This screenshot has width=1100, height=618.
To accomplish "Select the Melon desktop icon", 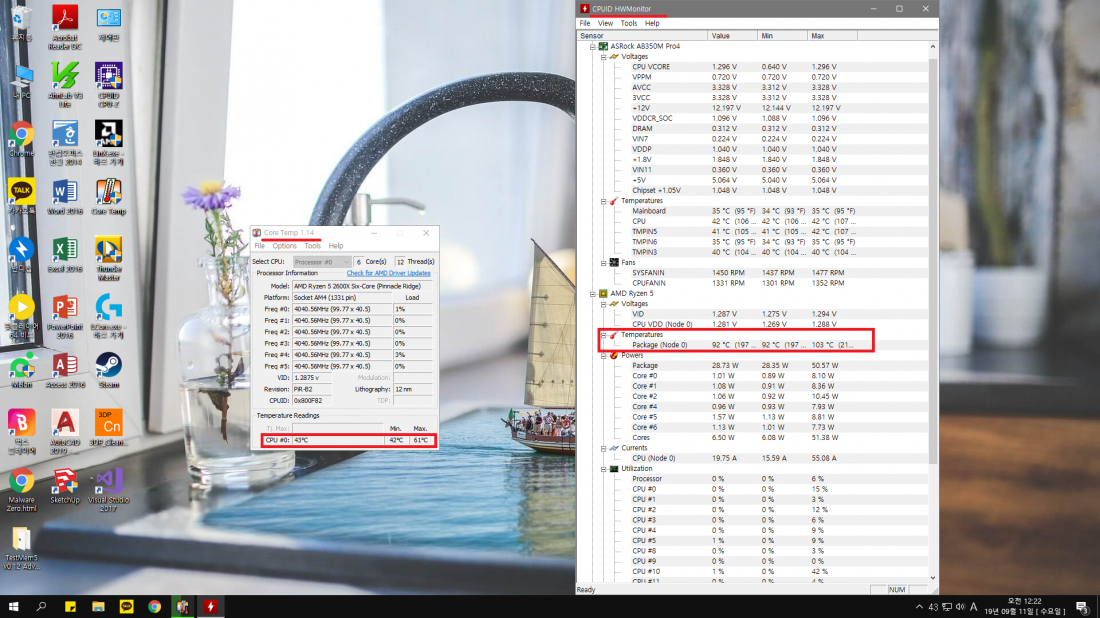I will click(21, 371).
